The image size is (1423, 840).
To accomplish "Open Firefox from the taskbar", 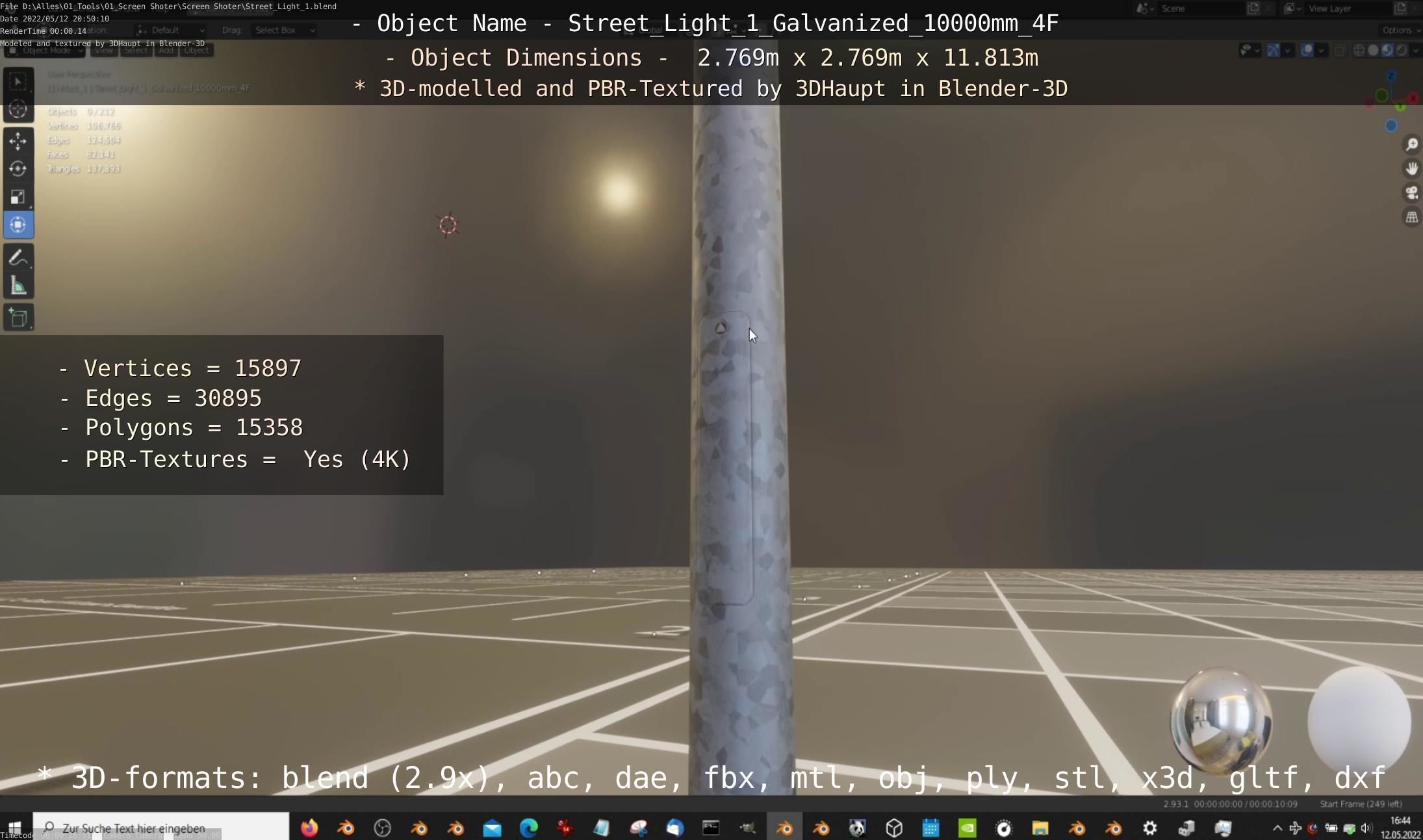I will [x=309, y=828].
